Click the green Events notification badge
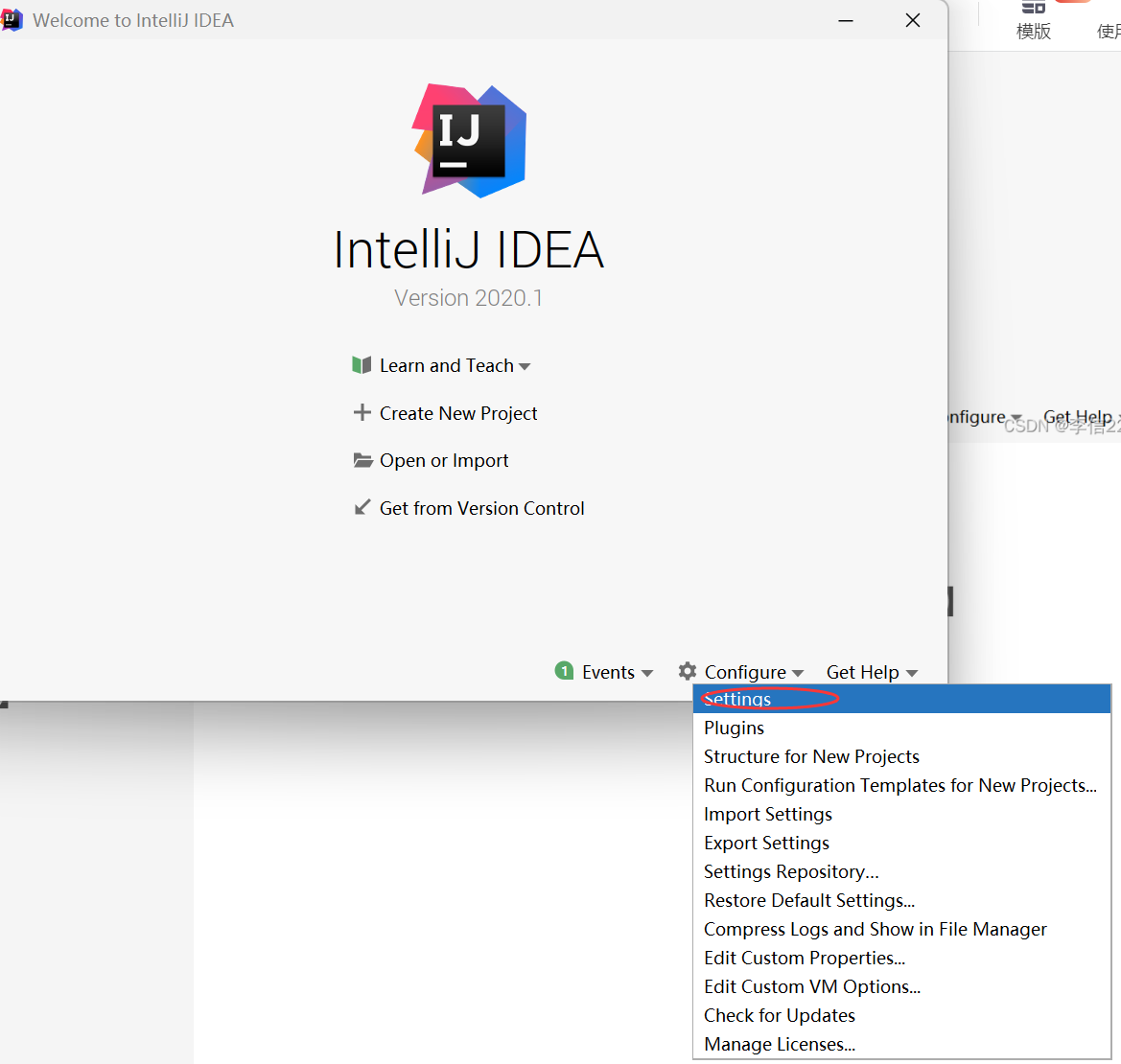Screen dimensions: 1121x1064 tap(564, 671)
